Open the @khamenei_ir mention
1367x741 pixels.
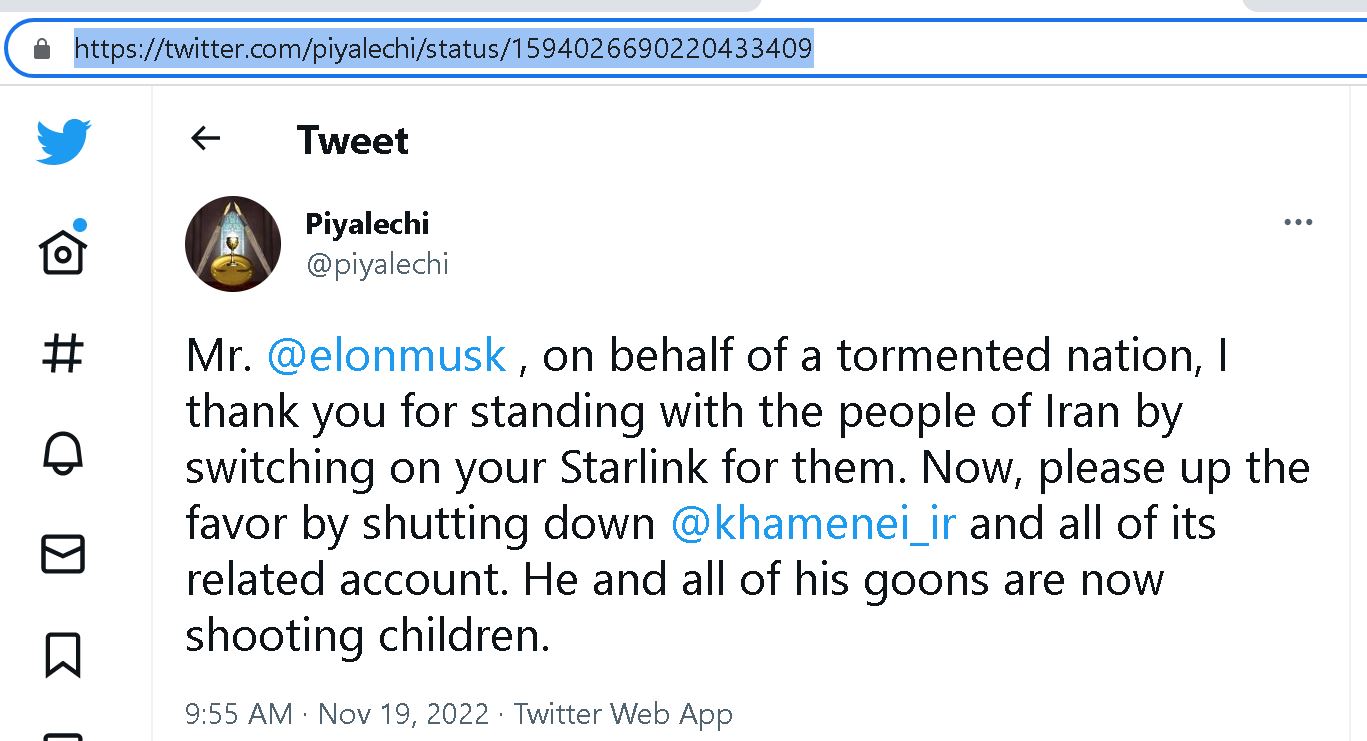[x=813, y=525]
